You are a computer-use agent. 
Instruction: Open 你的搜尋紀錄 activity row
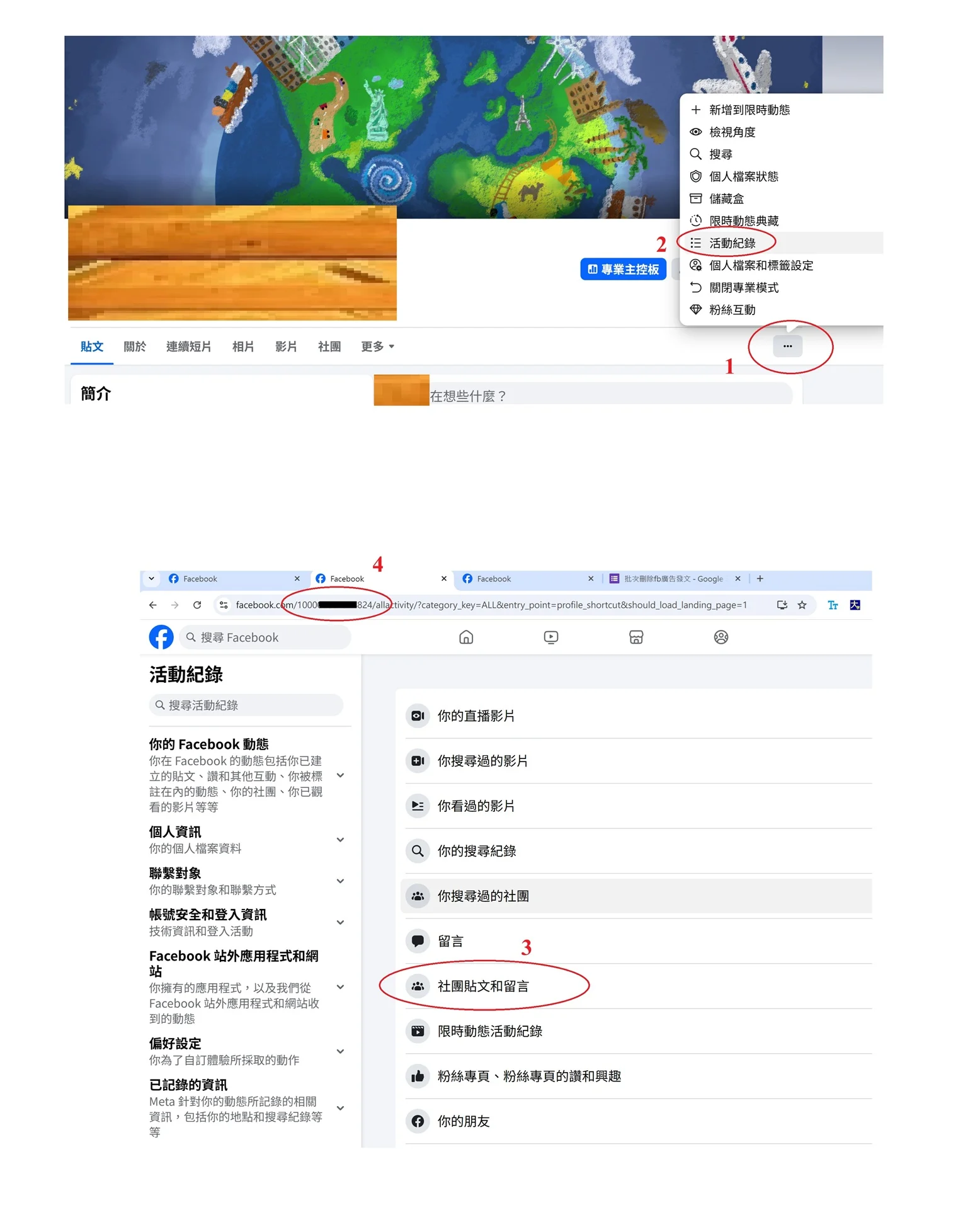(636, 851)
